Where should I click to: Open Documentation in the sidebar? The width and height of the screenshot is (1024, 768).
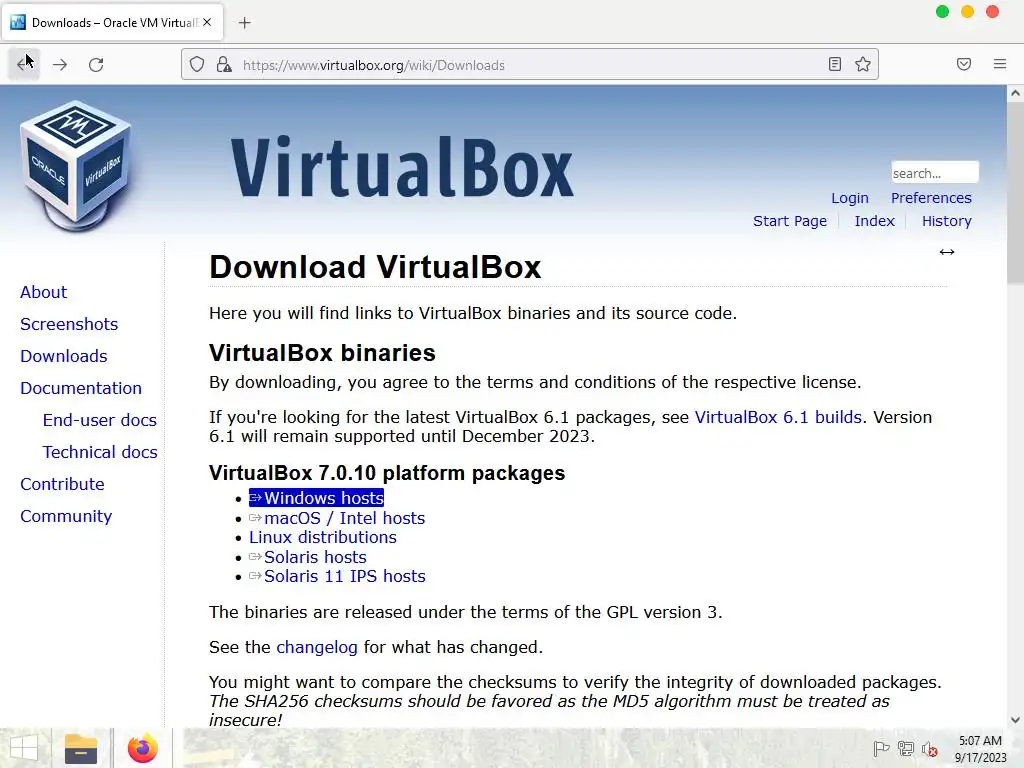pyautogui.click(x=81, y=388)
